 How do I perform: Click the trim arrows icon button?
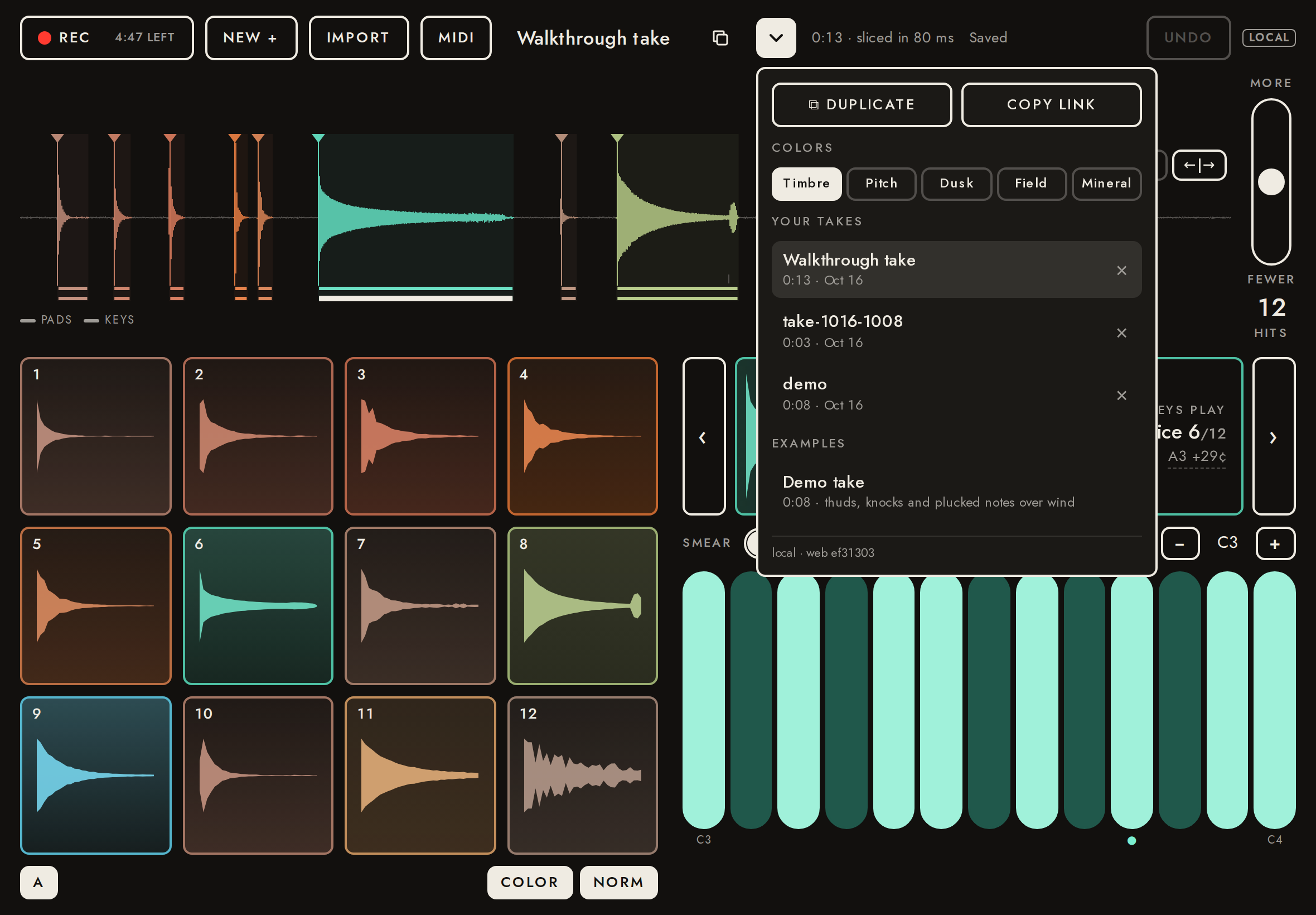pyautogui.click(x=1199, y=165)
